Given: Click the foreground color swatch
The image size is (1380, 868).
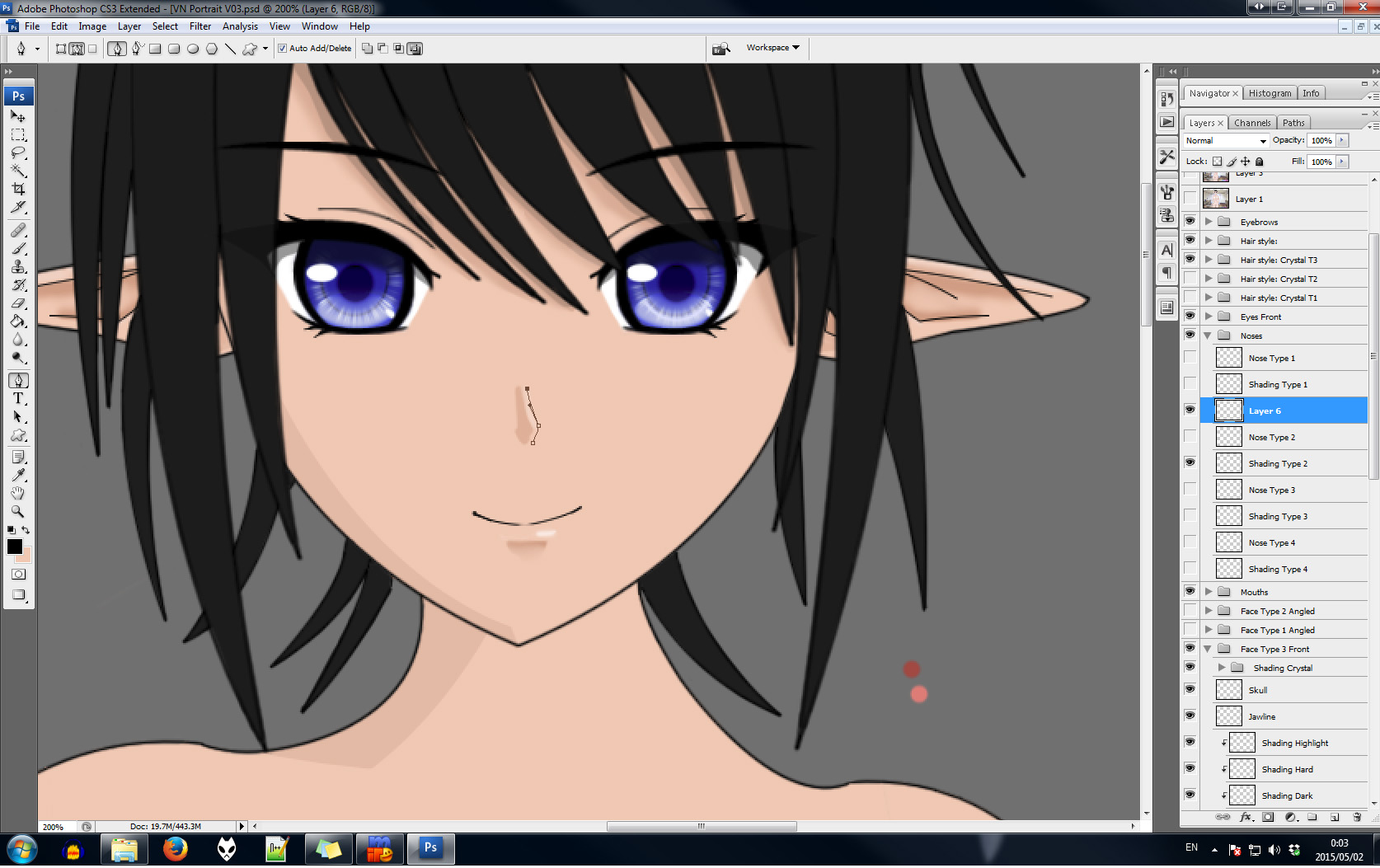Looking at the screenshot, I should [x=14, y=547].
